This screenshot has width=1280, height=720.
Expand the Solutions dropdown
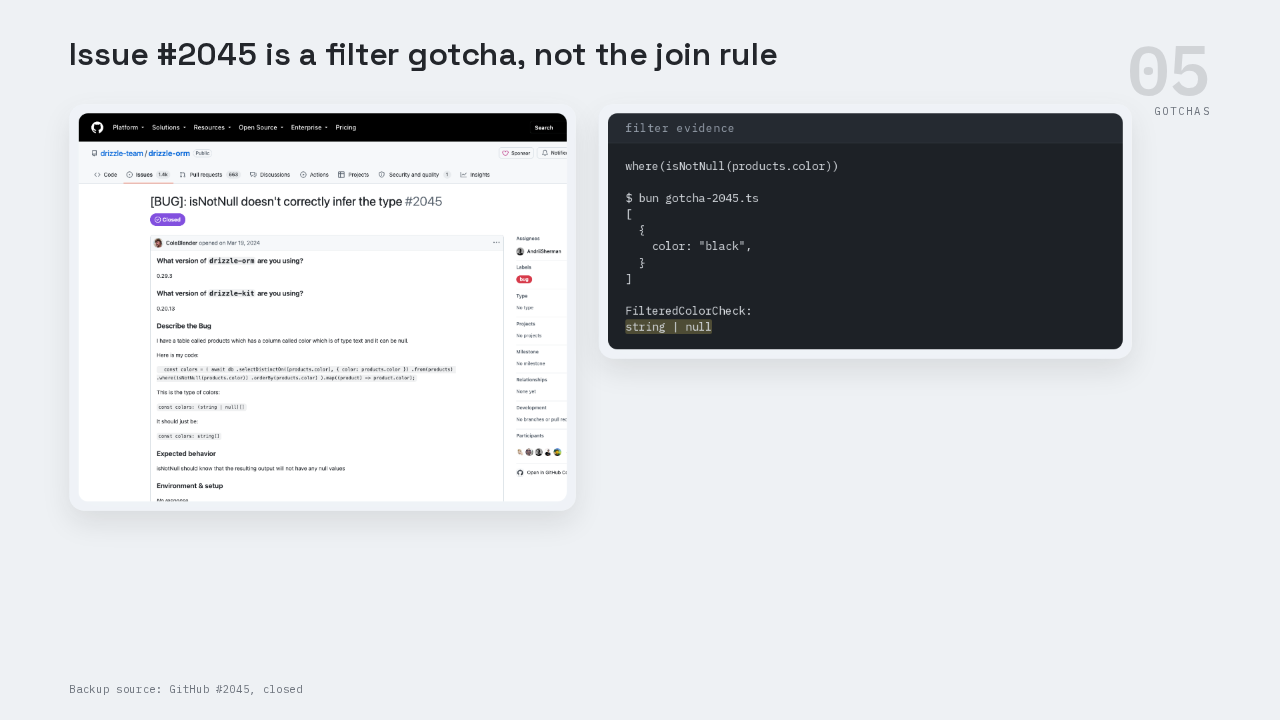click(168, 127)
